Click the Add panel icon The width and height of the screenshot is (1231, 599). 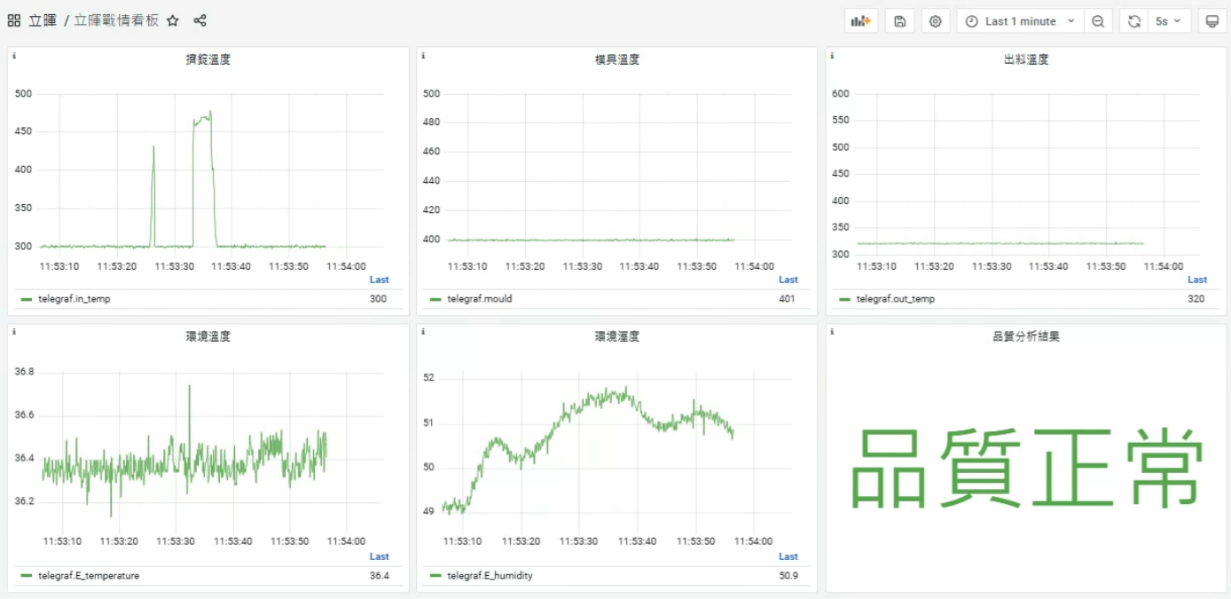tap(860, 21)
